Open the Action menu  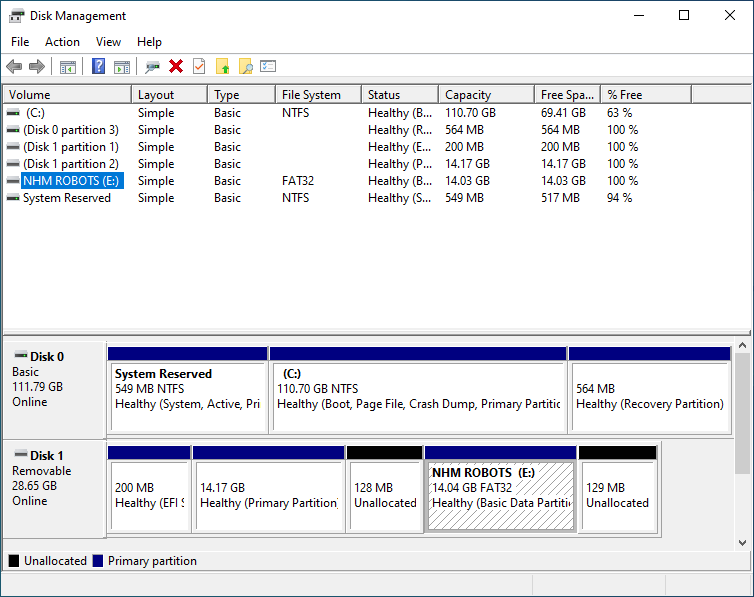63,42
